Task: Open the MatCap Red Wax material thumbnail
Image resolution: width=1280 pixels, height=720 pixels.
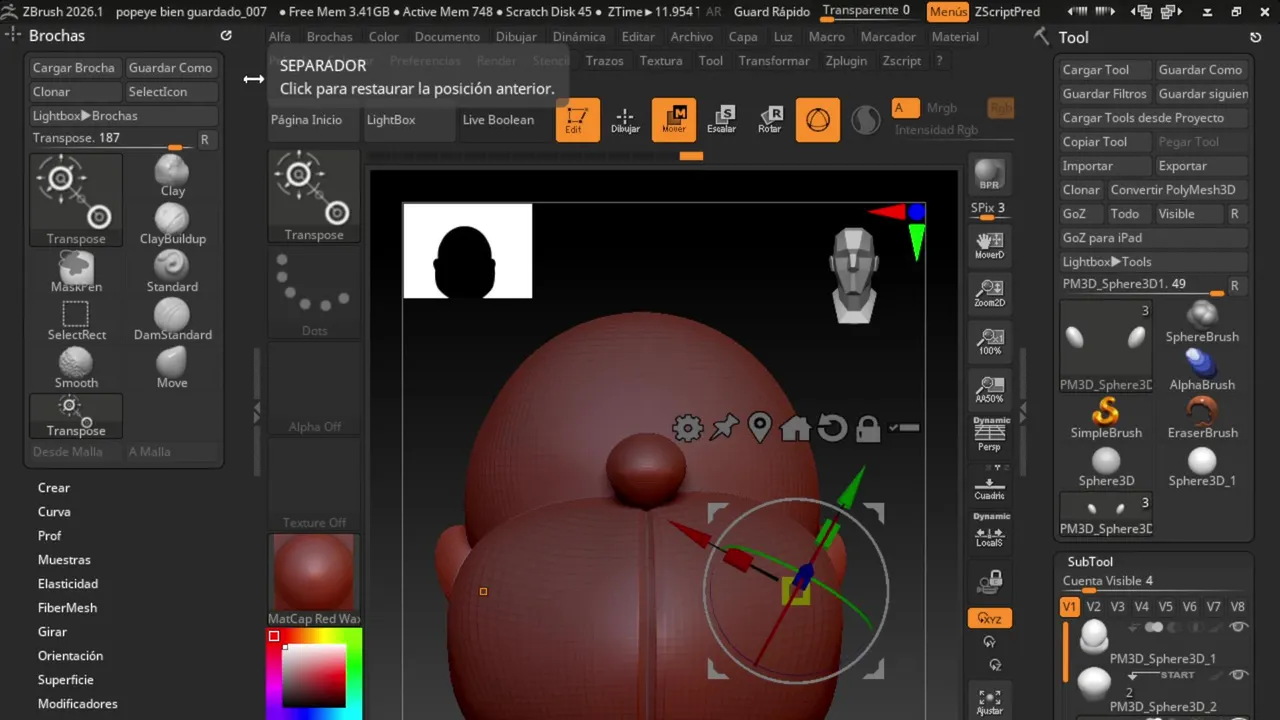Action: pos(313,573)
